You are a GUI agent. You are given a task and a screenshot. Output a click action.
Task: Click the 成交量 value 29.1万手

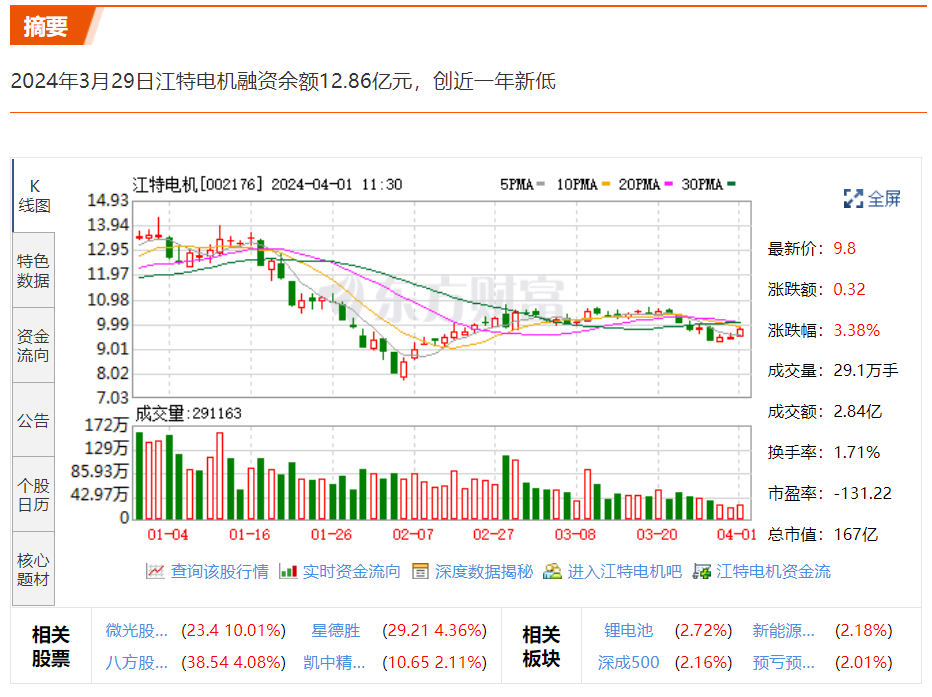click(866, 371)
